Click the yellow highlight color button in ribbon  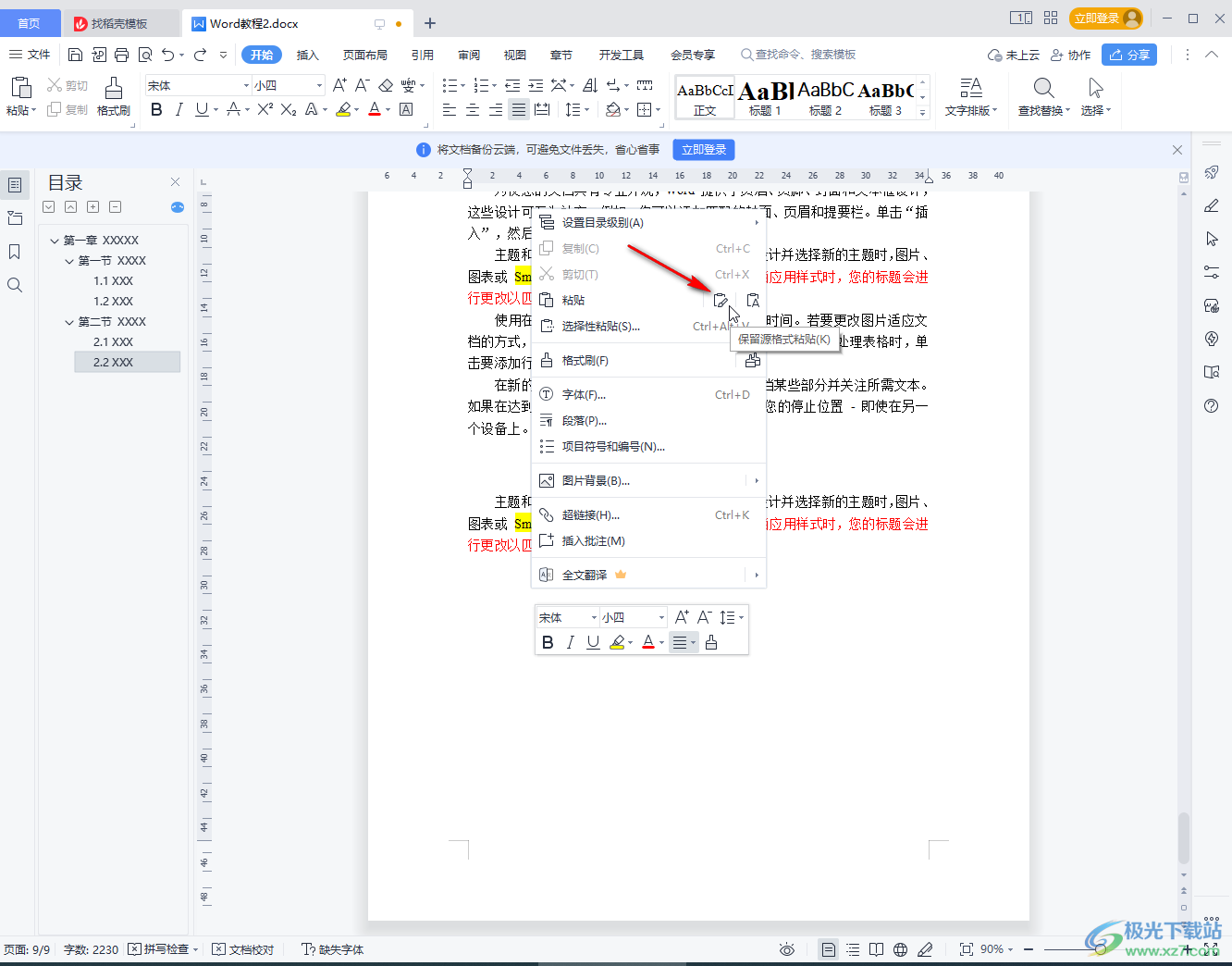click(343, 110)
